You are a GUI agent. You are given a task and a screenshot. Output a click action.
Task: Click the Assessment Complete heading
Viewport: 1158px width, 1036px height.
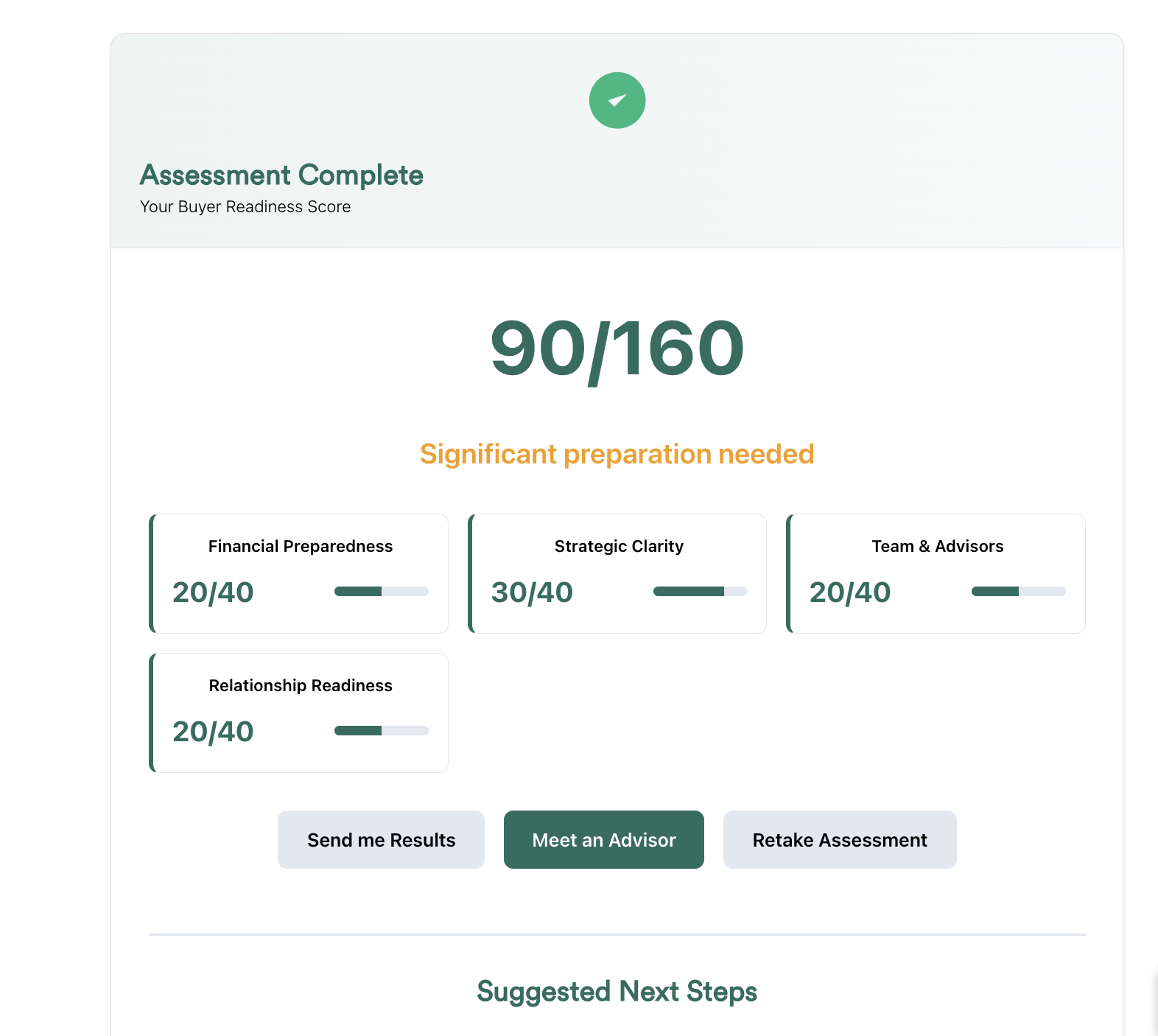[281, 175]
